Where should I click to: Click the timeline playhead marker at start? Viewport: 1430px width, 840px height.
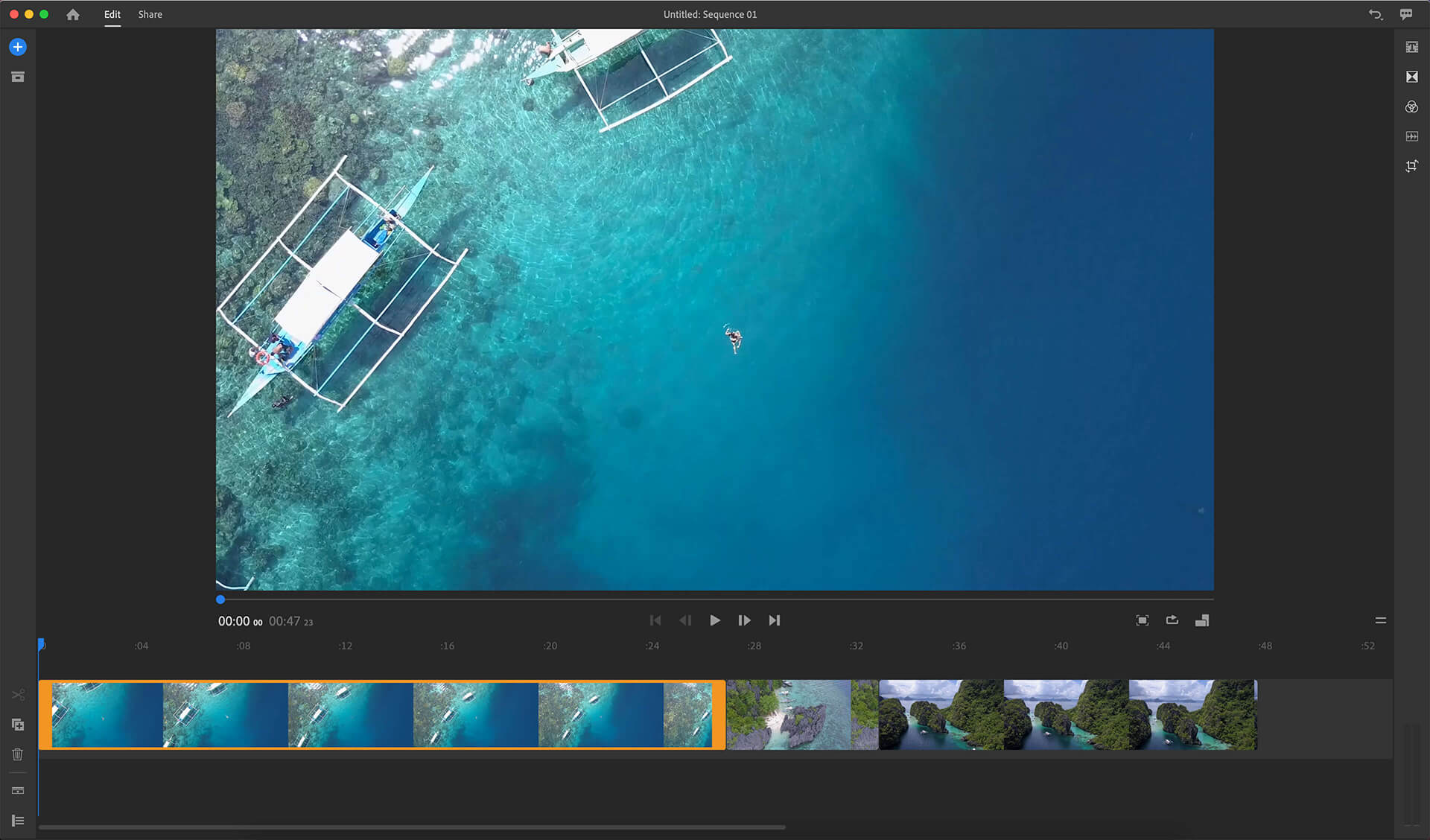tap(42, 644)
